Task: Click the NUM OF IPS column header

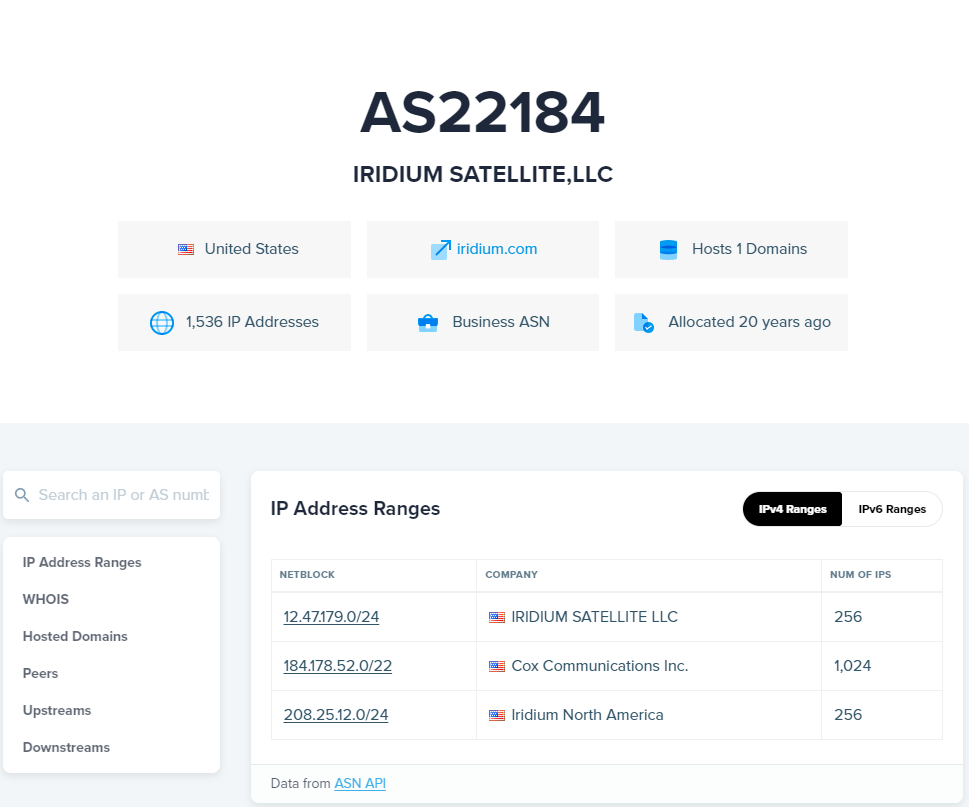Action: [860, 575]
